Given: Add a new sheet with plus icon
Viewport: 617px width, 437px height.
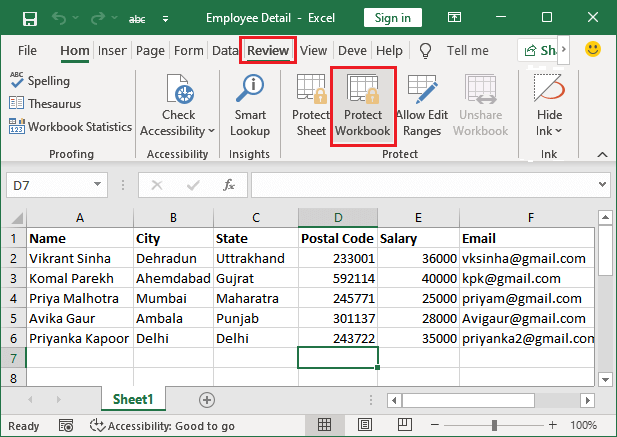Looking at the screenshot, I should pos(207,400).
